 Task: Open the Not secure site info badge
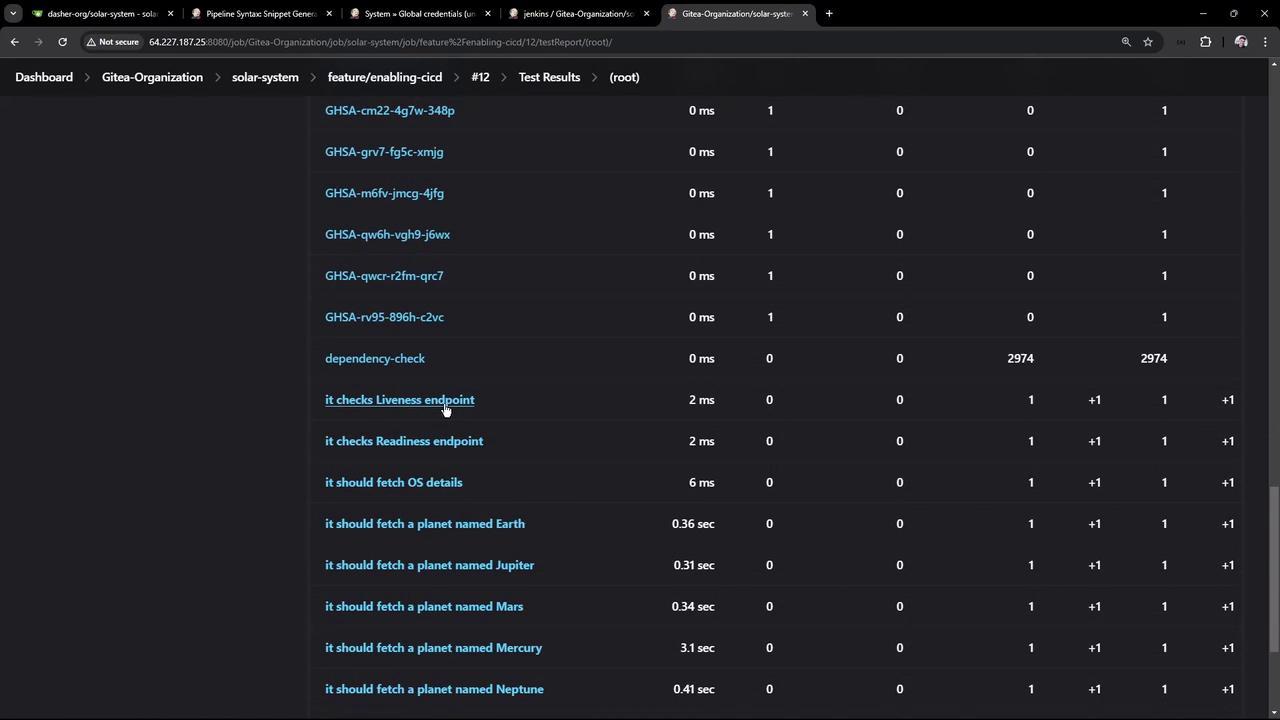(x=112, y=42)
